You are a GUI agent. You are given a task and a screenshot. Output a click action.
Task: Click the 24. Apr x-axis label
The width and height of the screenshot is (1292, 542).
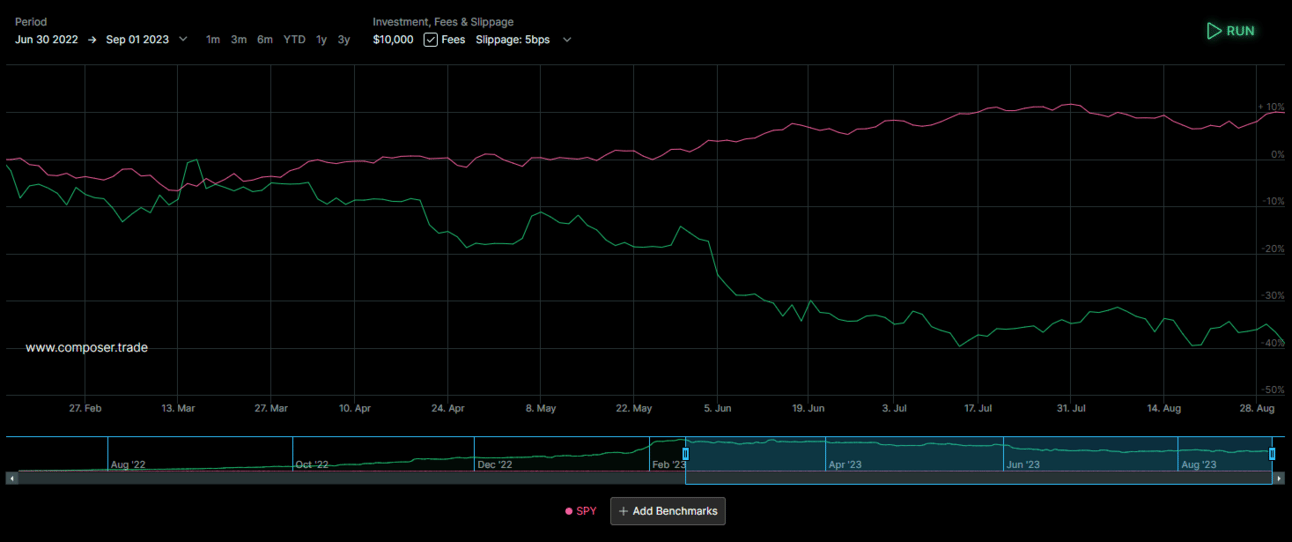pos(448,408)
